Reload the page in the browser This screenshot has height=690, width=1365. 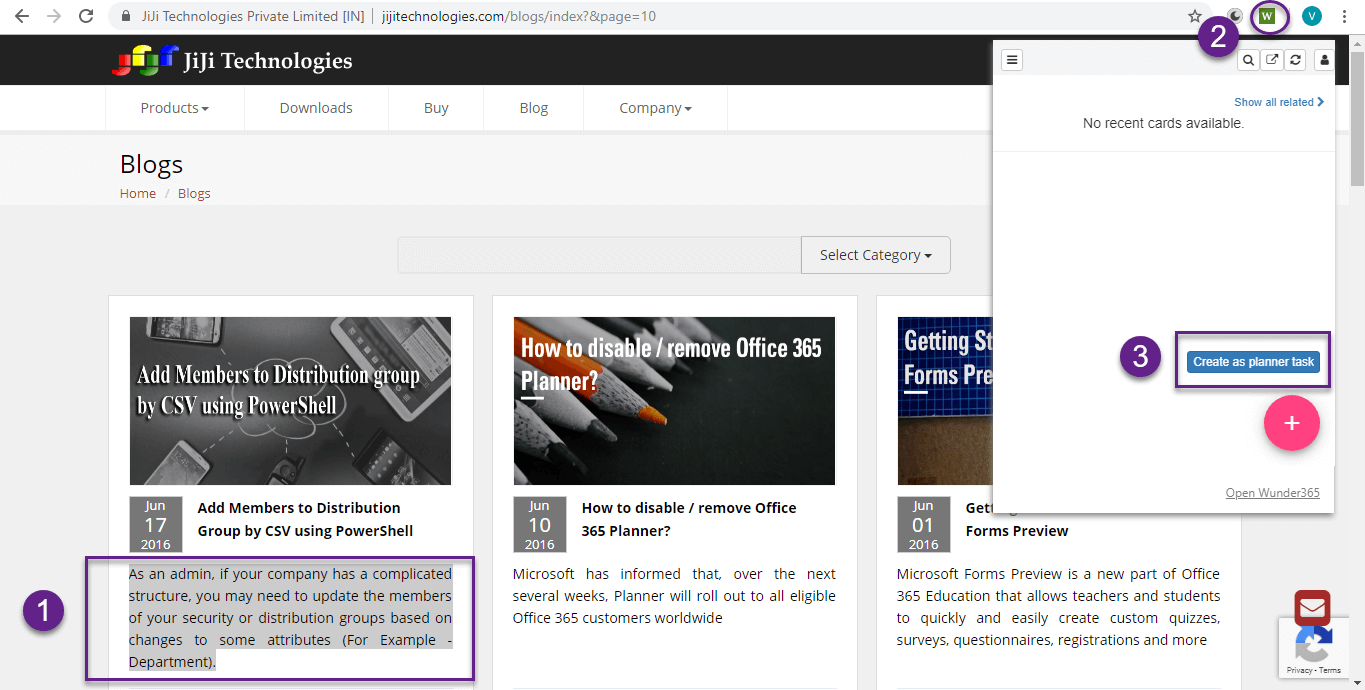[x=86, y=16]
